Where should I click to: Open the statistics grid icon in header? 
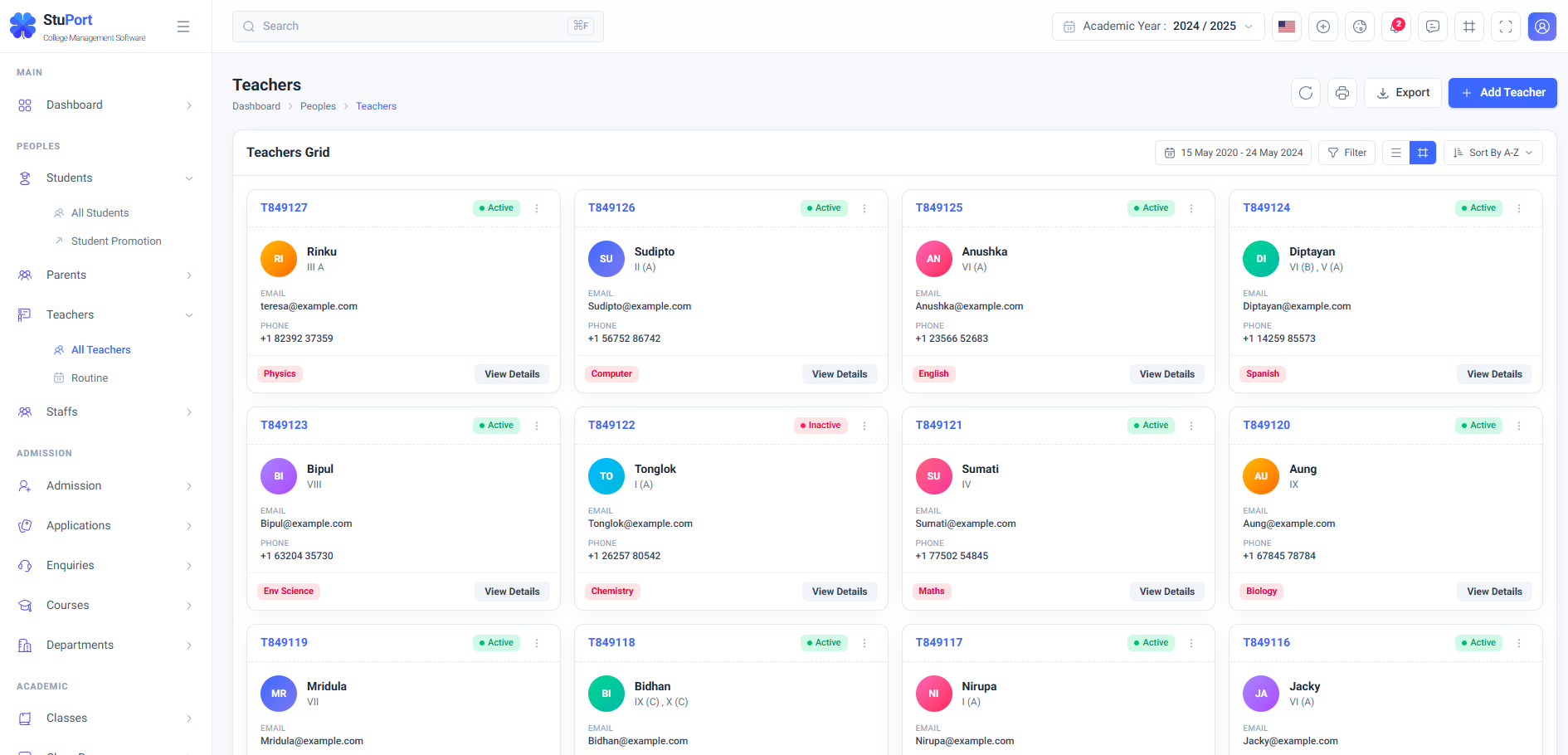pos(1469,27)
